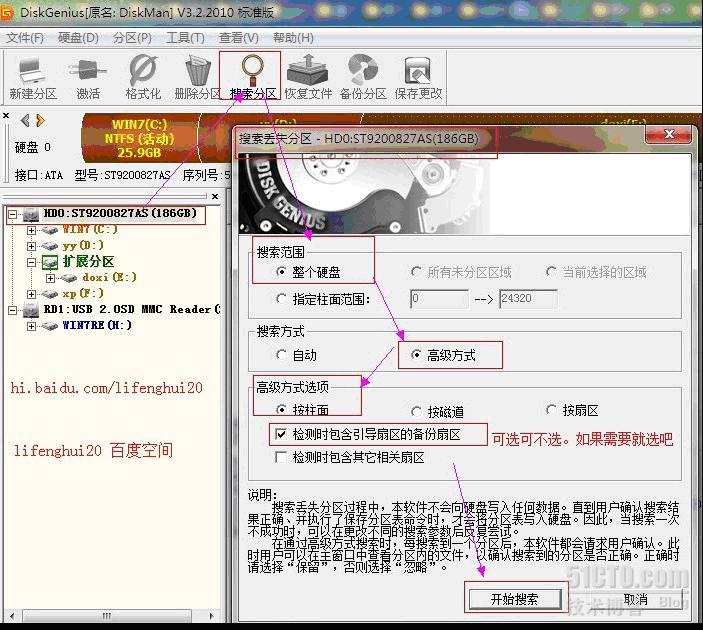The image size is (703, 630).
Task: Select 整个硬盘 (whole disk) radio button
Action: coord(281,272)
